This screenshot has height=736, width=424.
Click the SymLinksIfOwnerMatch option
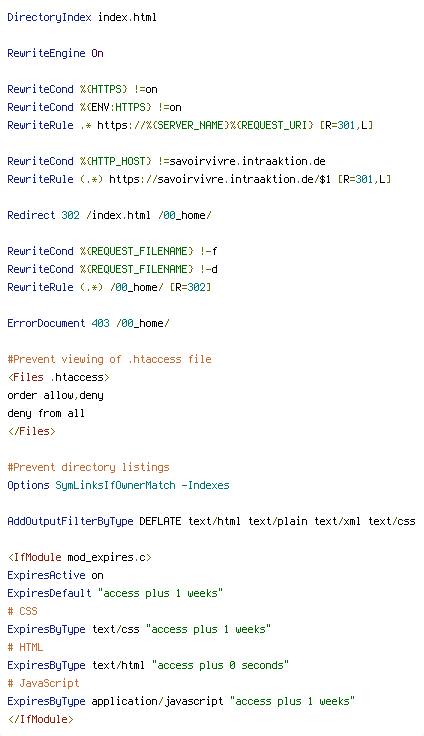tap(116, 485)
